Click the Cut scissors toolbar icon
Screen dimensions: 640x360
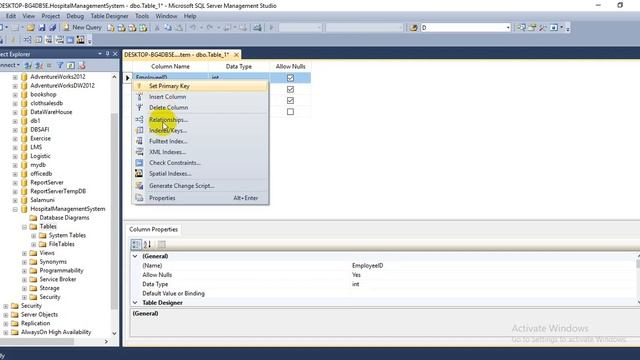pos(157,28)
